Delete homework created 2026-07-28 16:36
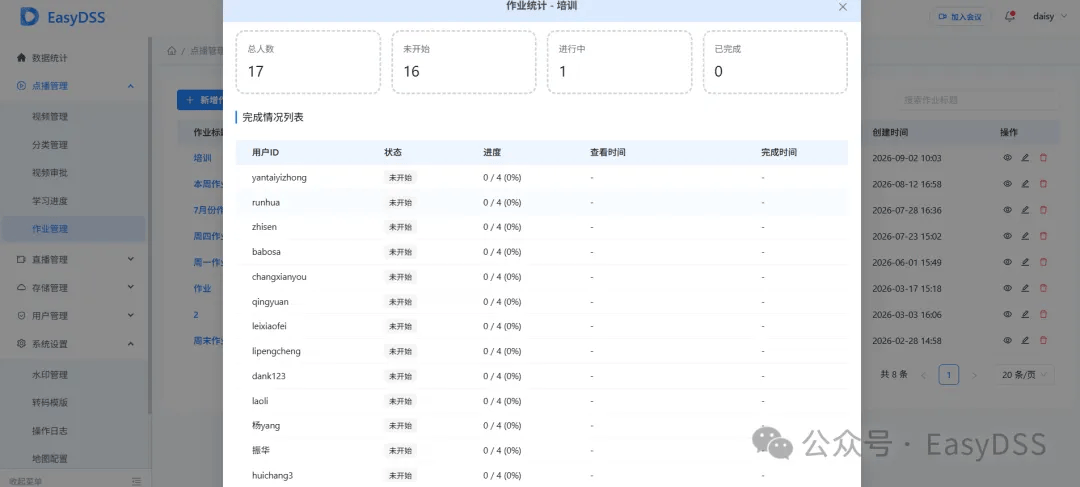The height and width of the screenshot is (487, 1080). [x=1043, y=210]
